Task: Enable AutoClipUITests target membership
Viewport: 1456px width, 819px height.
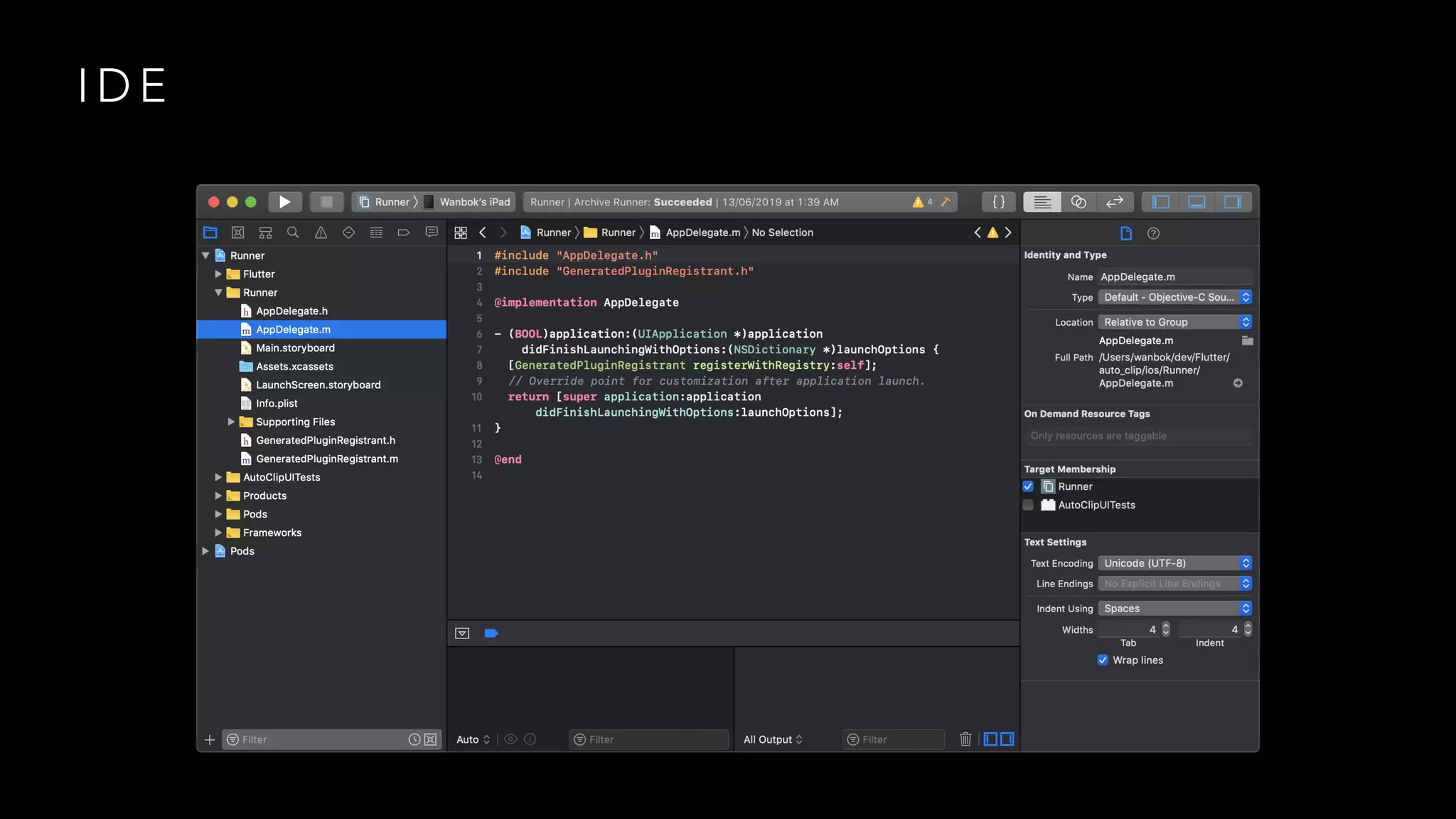Action: point(1028,505)
